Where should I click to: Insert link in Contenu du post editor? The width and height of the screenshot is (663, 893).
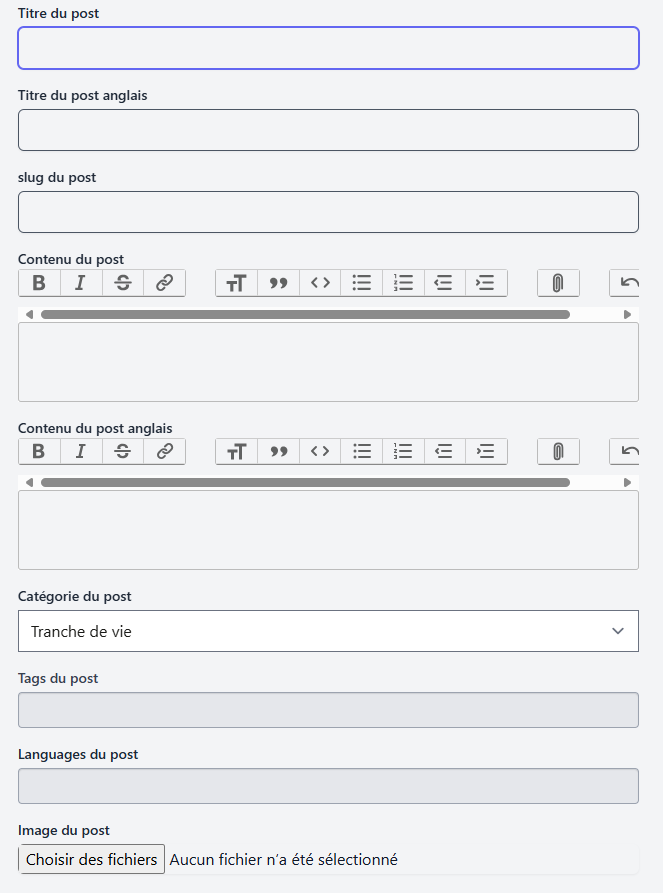(x=165, y=283)
